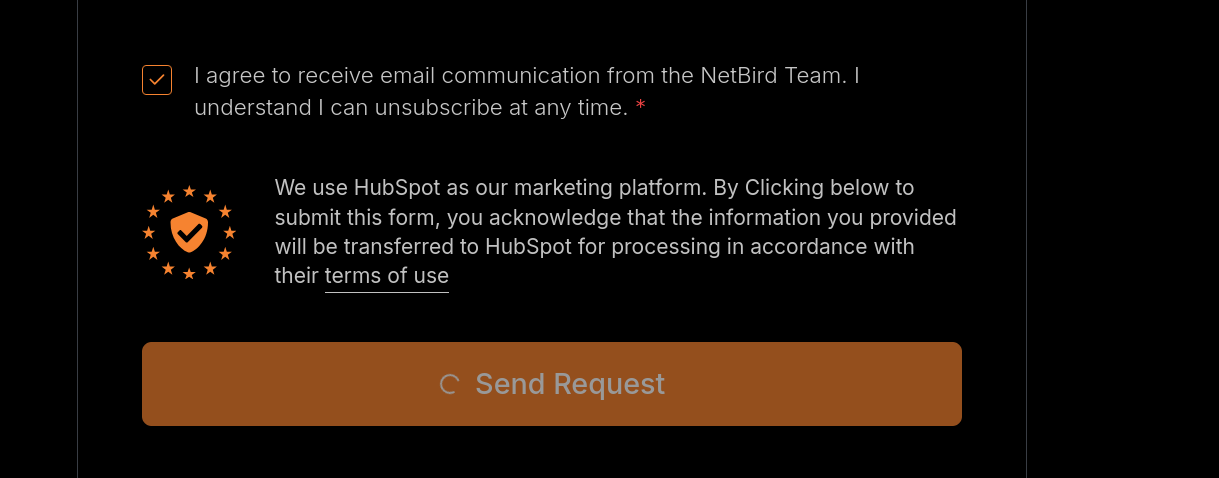Click the rightmost star around the shield
This screenshot has height=478, width=1219.
[x=230, y=233]
